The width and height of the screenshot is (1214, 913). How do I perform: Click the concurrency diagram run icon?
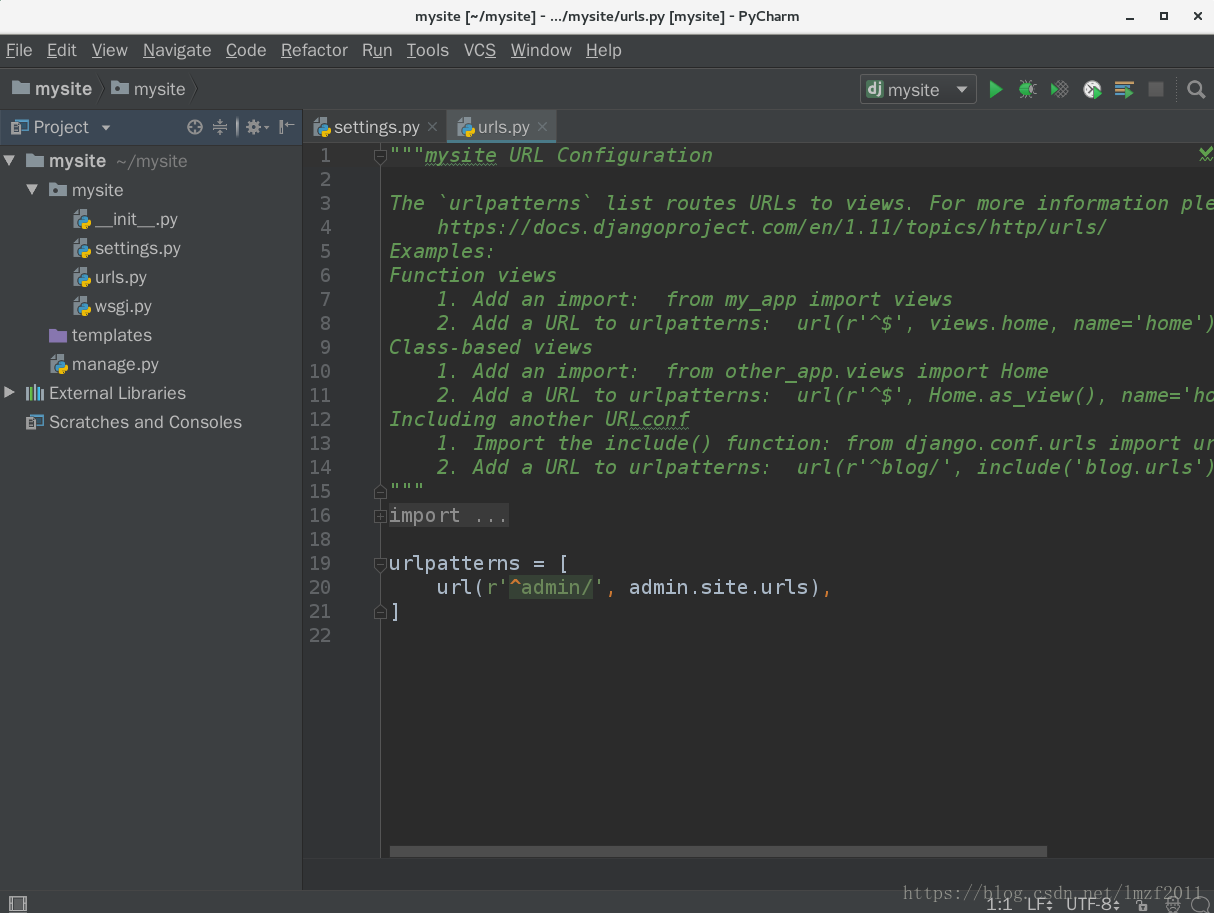tap(1124, 90)
